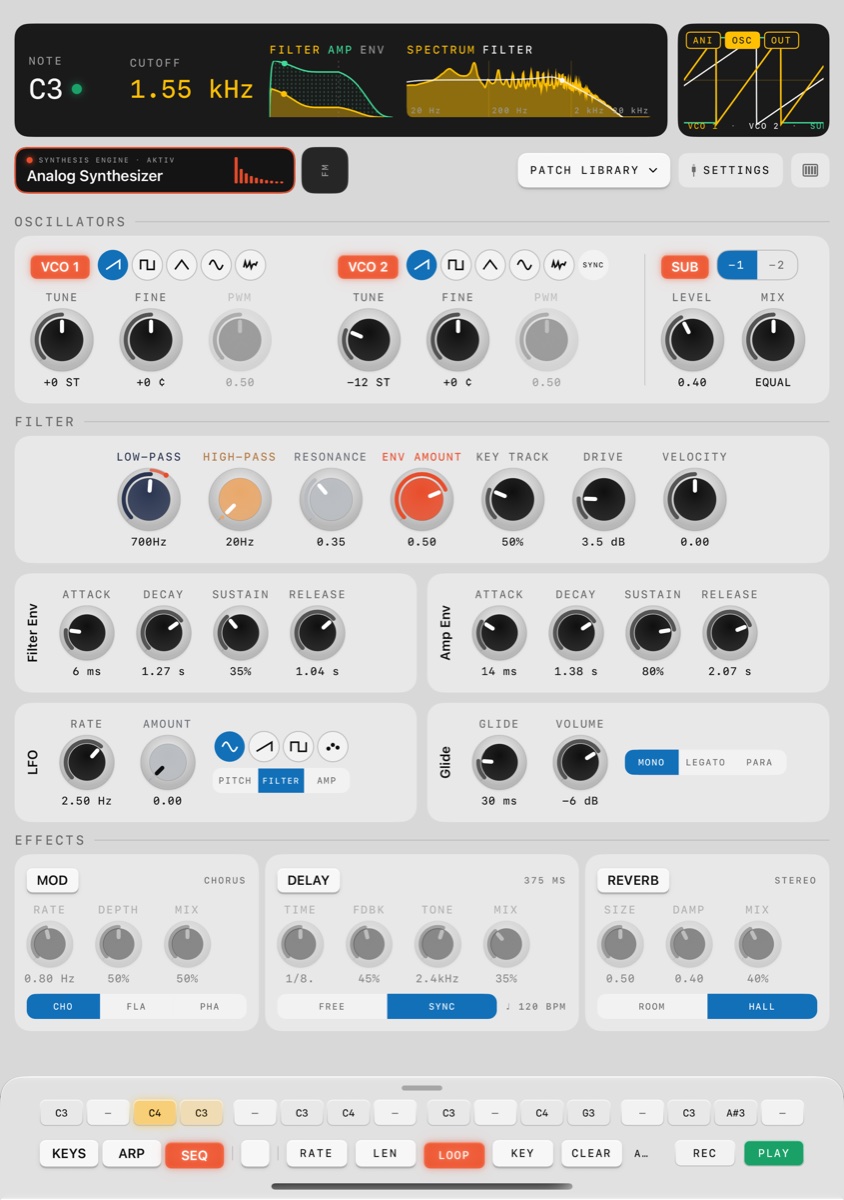Expand the sequencer panel drag handle
844x1200 pixels.
pyautogui.click(x=422, y=1087)
